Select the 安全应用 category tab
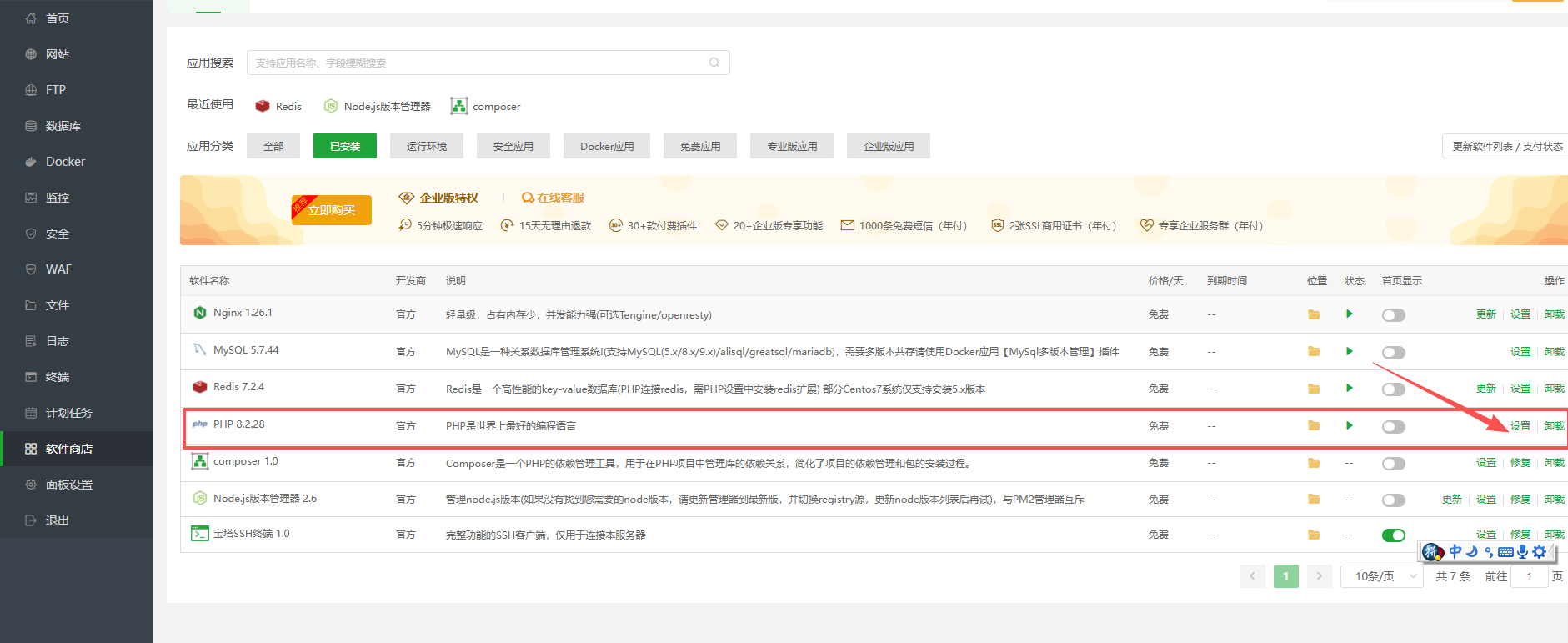 click(513, 146)
